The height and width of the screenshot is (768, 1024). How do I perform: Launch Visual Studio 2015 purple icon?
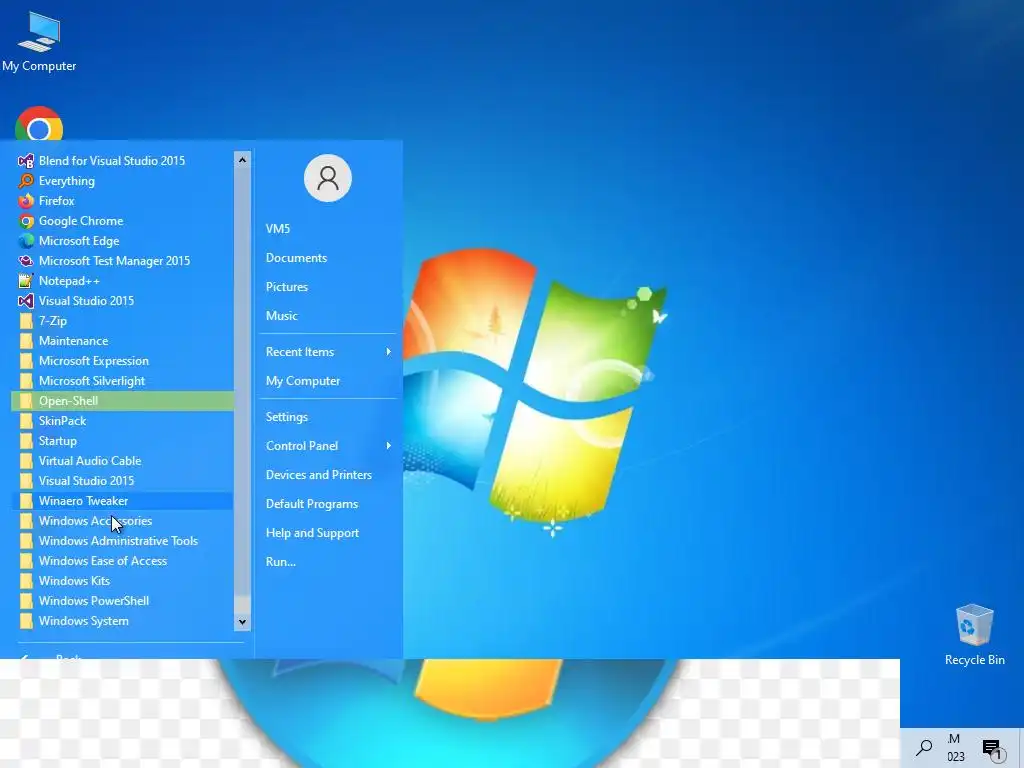coord(25,301)
